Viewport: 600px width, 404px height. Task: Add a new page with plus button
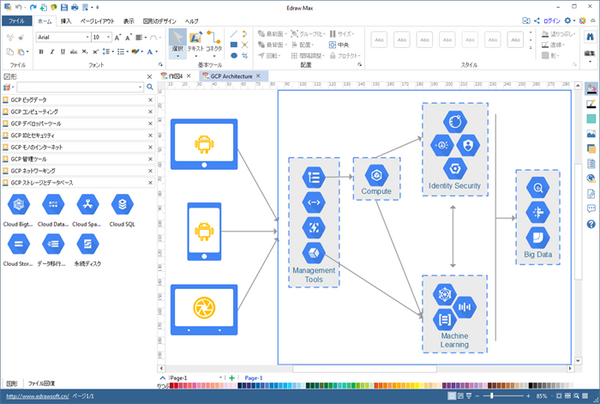pyautogui.click(x=232, y=378)
